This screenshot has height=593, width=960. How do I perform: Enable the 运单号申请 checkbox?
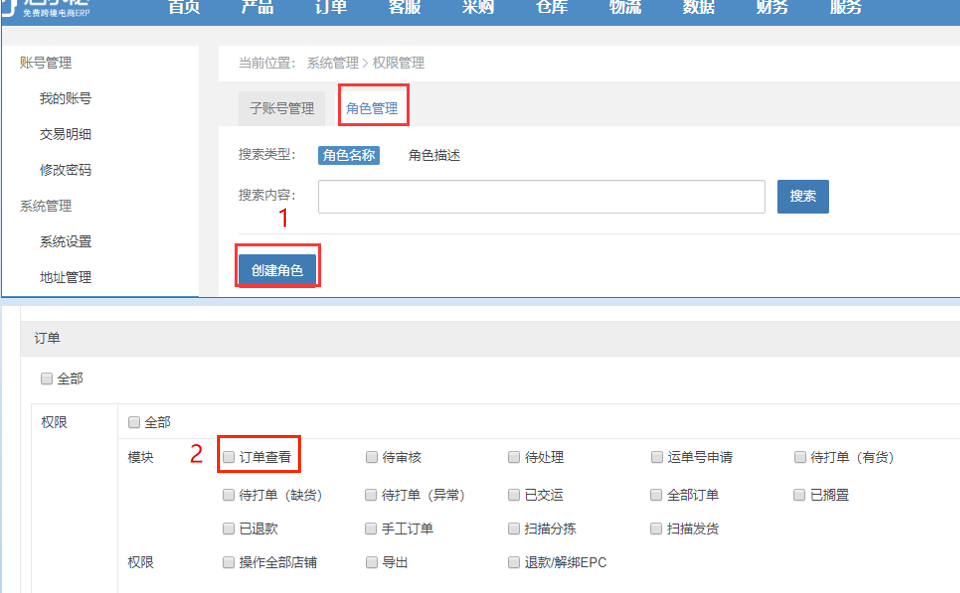[x=657, y=457]
